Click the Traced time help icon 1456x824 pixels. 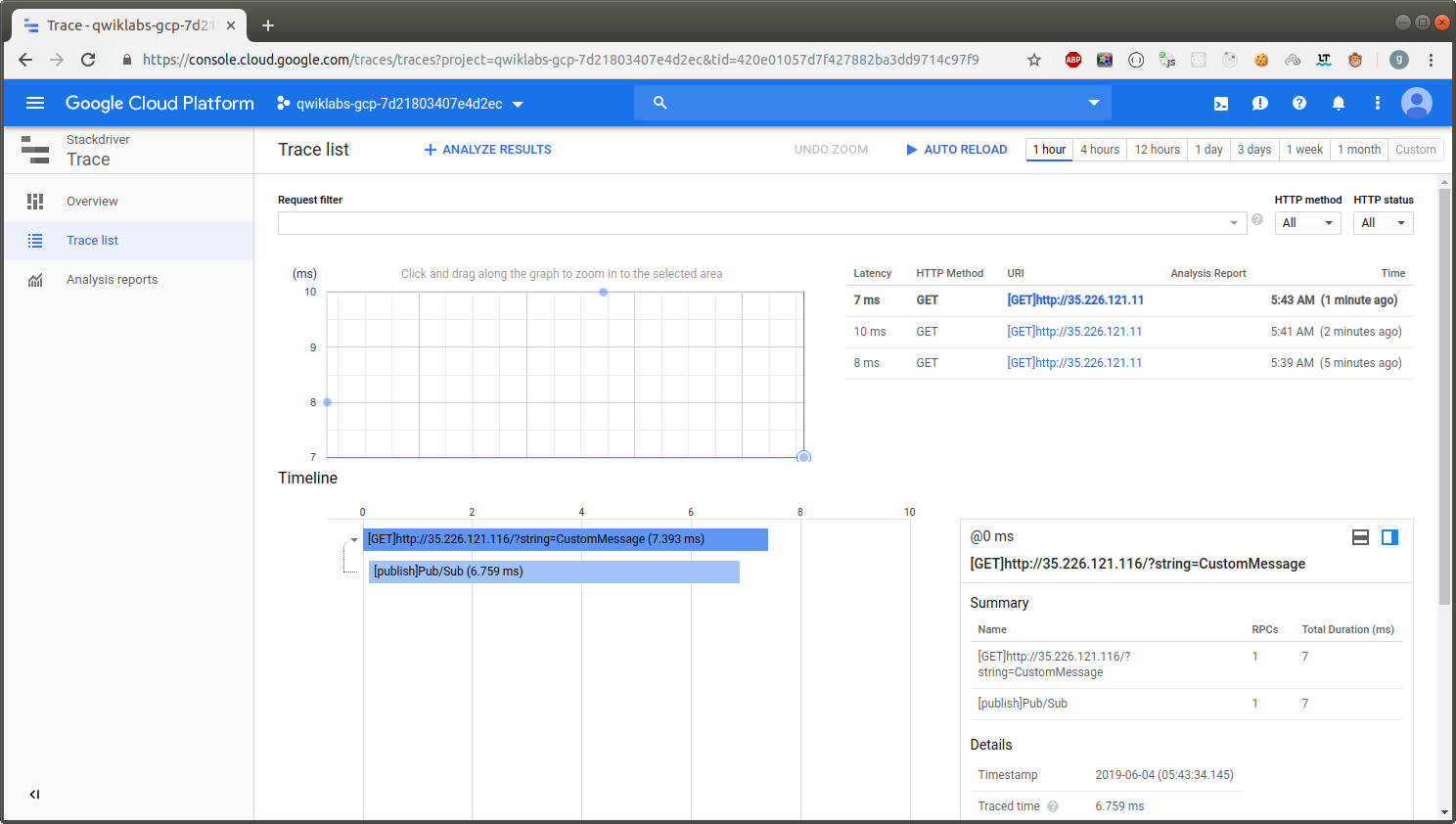1053,806
